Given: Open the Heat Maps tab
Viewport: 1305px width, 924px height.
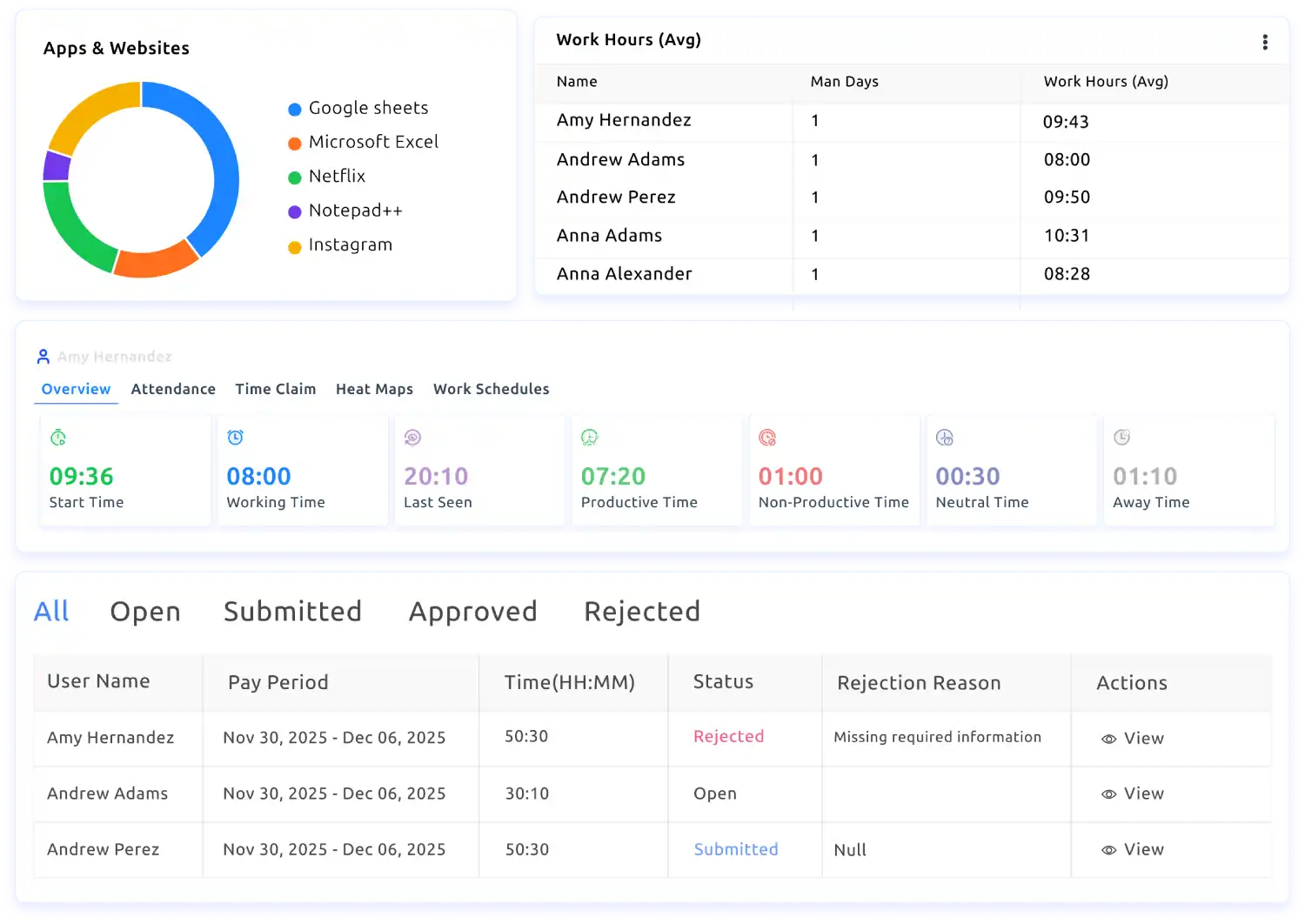Looking at the screenshot, I should [x=374, y=389].
